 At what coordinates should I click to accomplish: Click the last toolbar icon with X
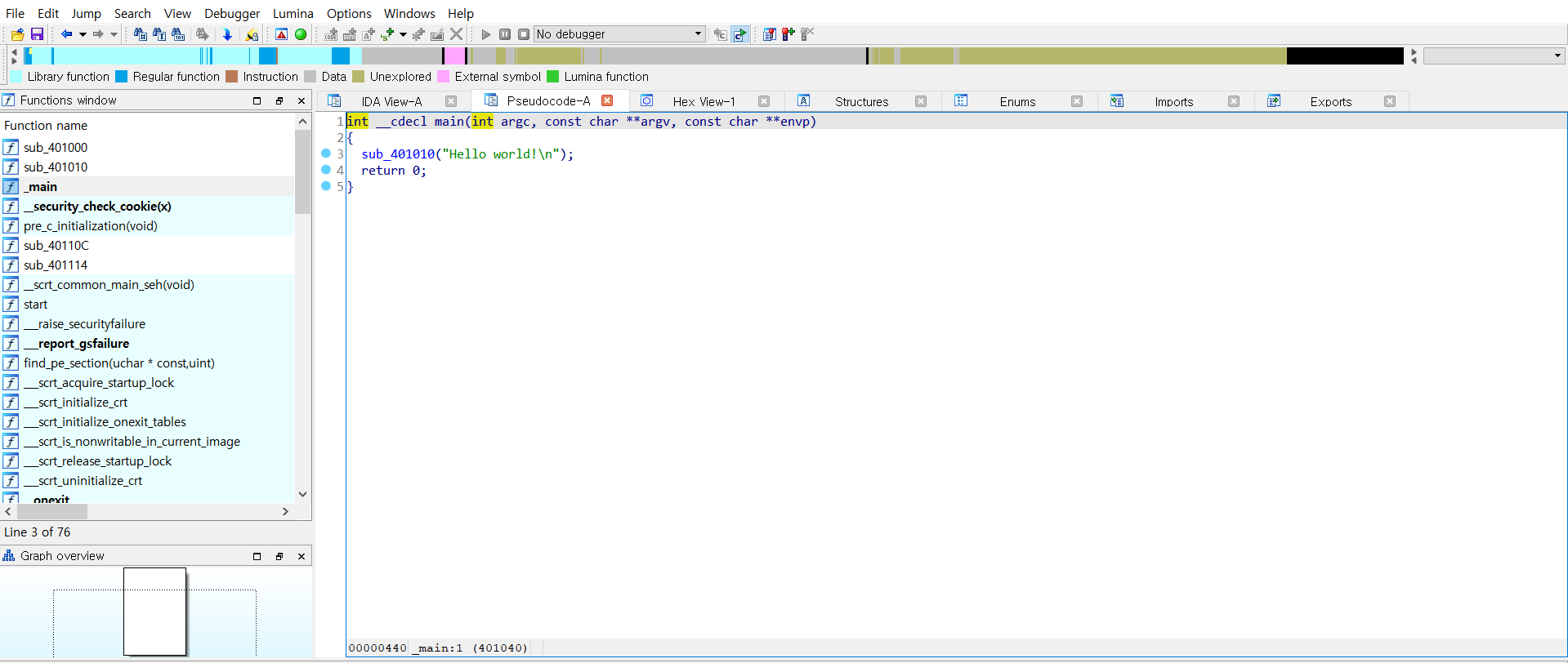click(807, 34)
